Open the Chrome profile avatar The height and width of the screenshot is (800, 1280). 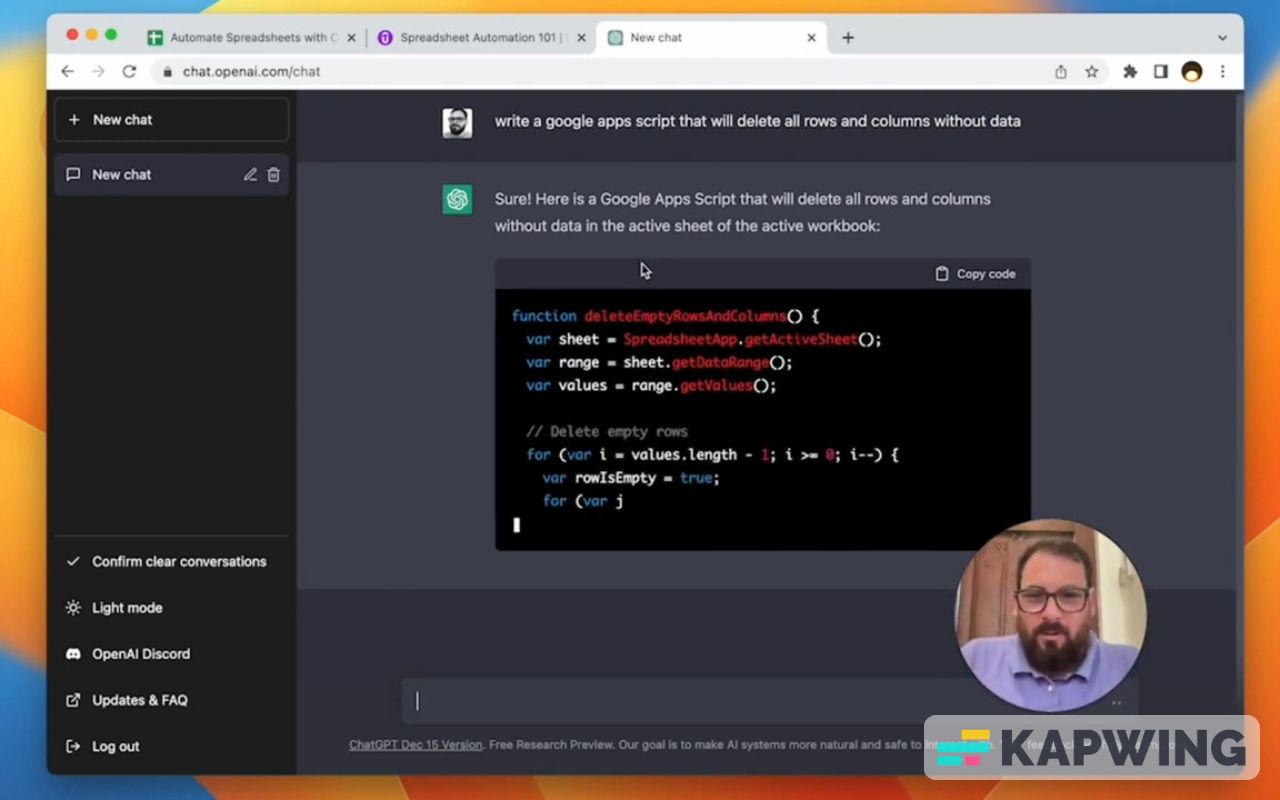[x=1191, y=71]
